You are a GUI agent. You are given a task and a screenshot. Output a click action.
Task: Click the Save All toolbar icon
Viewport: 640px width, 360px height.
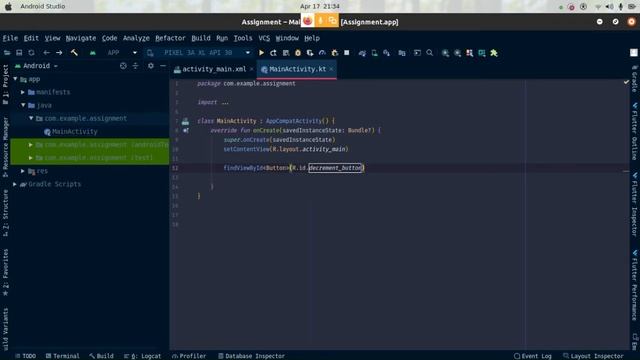[x=19, y=53]
